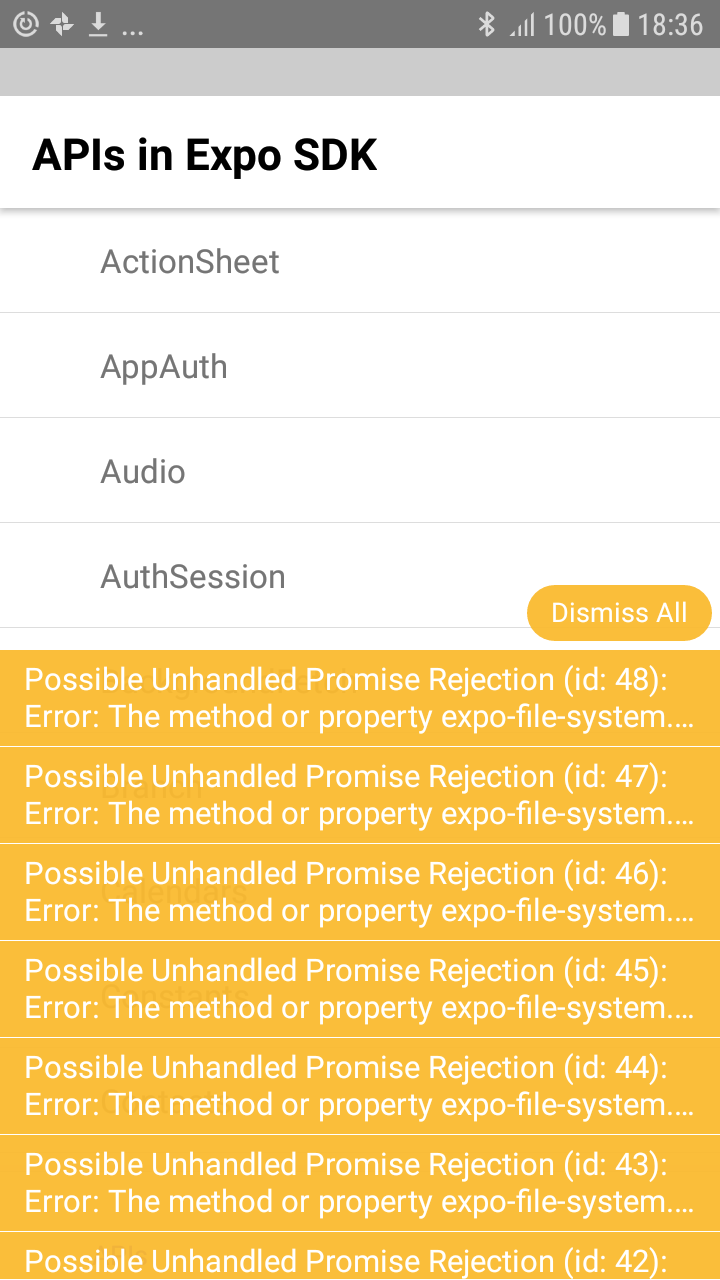Image resolution: width=720 pixels, height=1280 pixels.
Task: Tap the promise rejection banner id 46
Action: [x=360, y=891]
